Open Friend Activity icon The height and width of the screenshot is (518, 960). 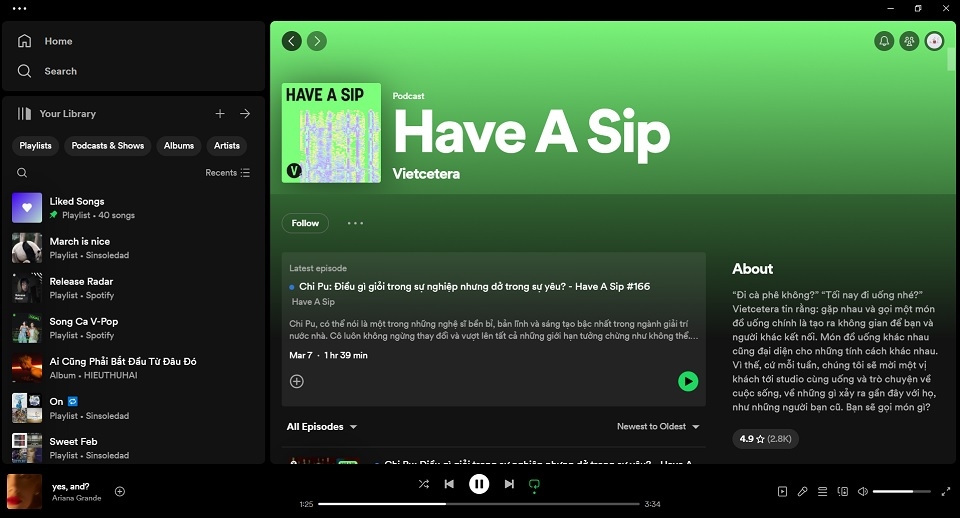click(909, 41)
